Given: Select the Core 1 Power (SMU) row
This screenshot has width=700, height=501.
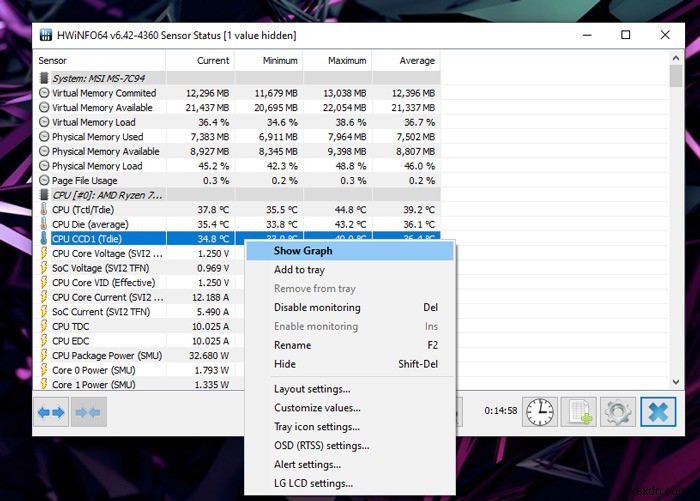Looking at the screenshot, I should [x=140, y=384].
